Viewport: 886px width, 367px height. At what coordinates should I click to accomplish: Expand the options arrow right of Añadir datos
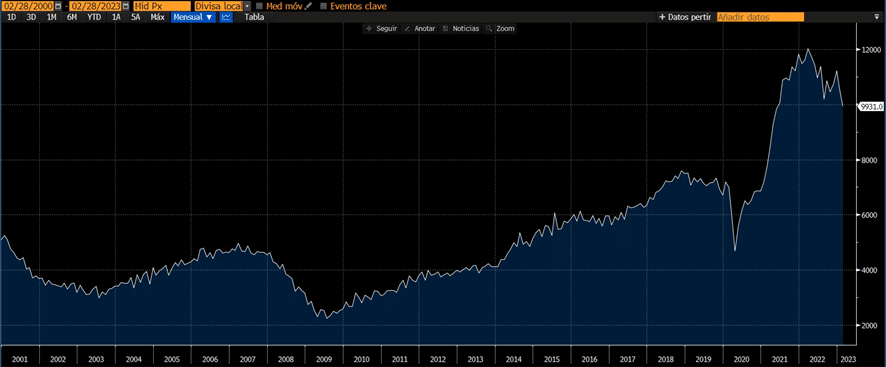coord(876,17)
